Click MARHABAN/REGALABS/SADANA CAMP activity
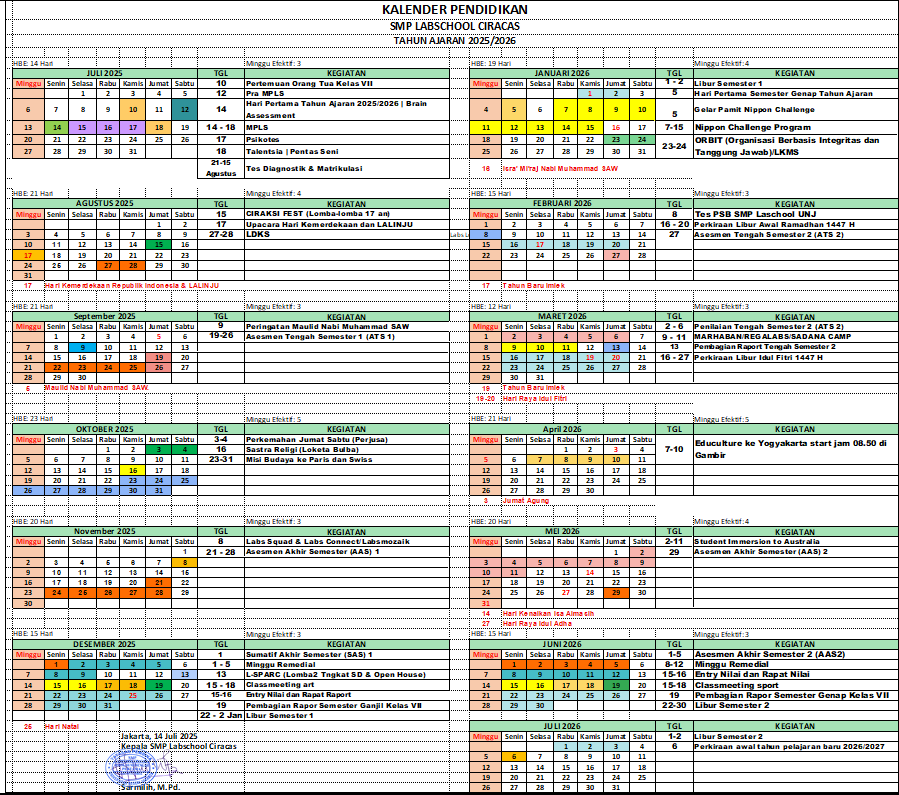The width and height of the screenshot is (899, 795). click(x=766, y=336)
